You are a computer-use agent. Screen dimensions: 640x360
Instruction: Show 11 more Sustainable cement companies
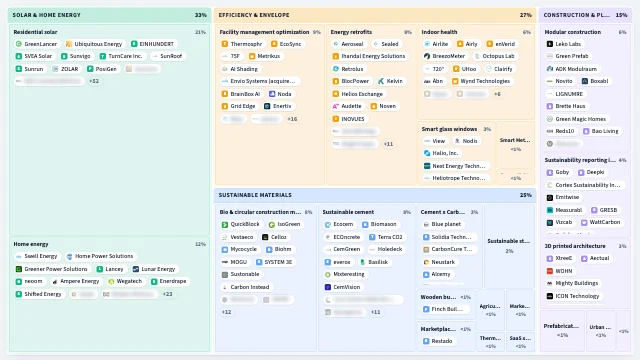376,312
